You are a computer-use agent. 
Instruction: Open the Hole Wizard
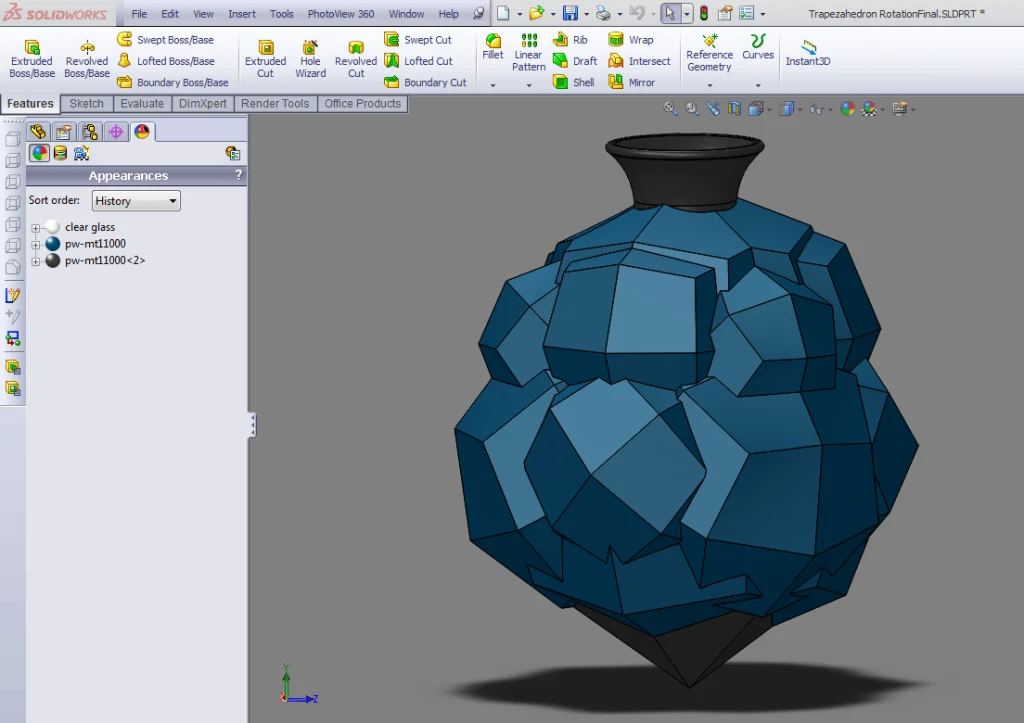pyautogui.click(x=310, y=57)
